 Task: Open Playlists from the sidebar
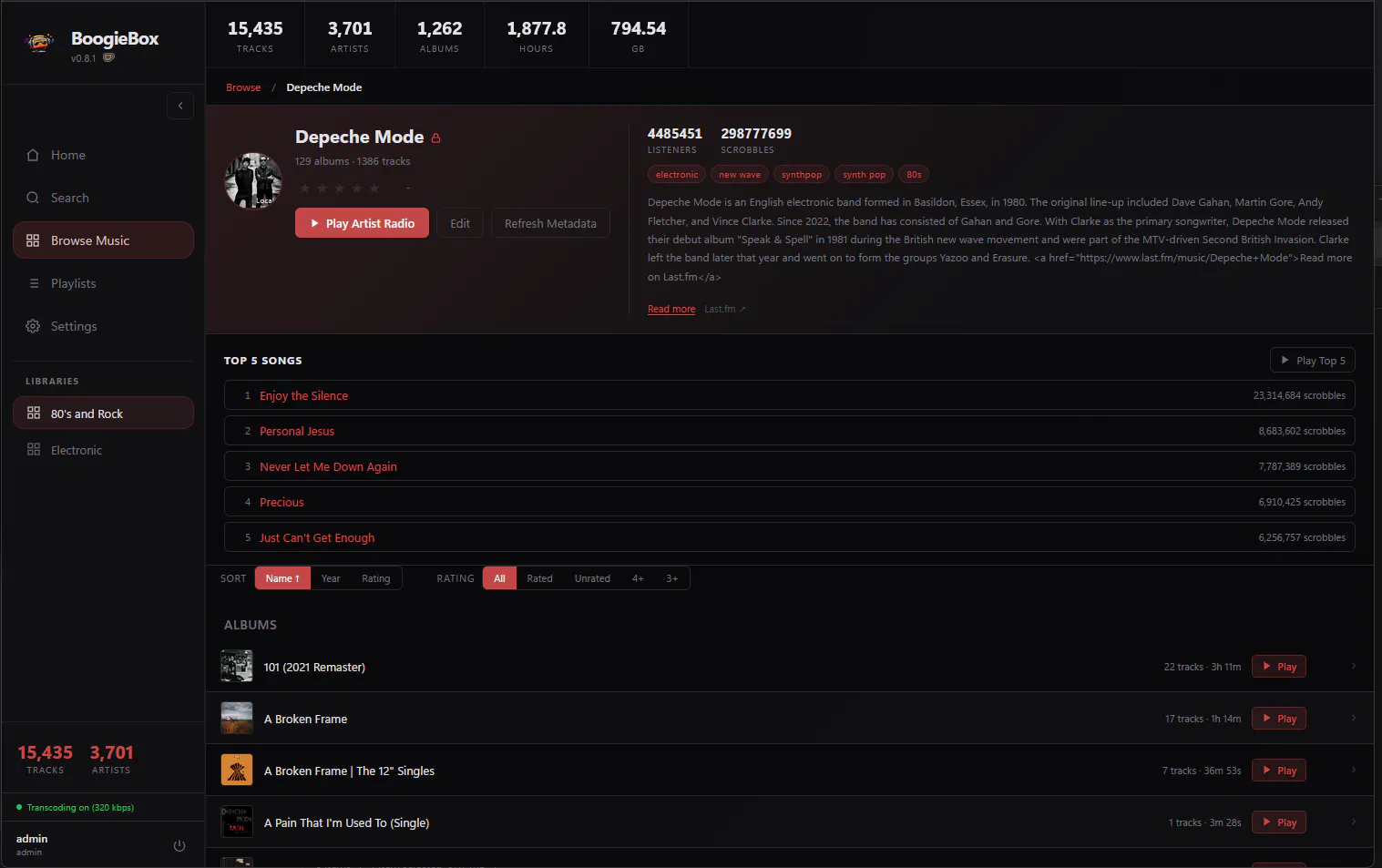coord(103,283)
